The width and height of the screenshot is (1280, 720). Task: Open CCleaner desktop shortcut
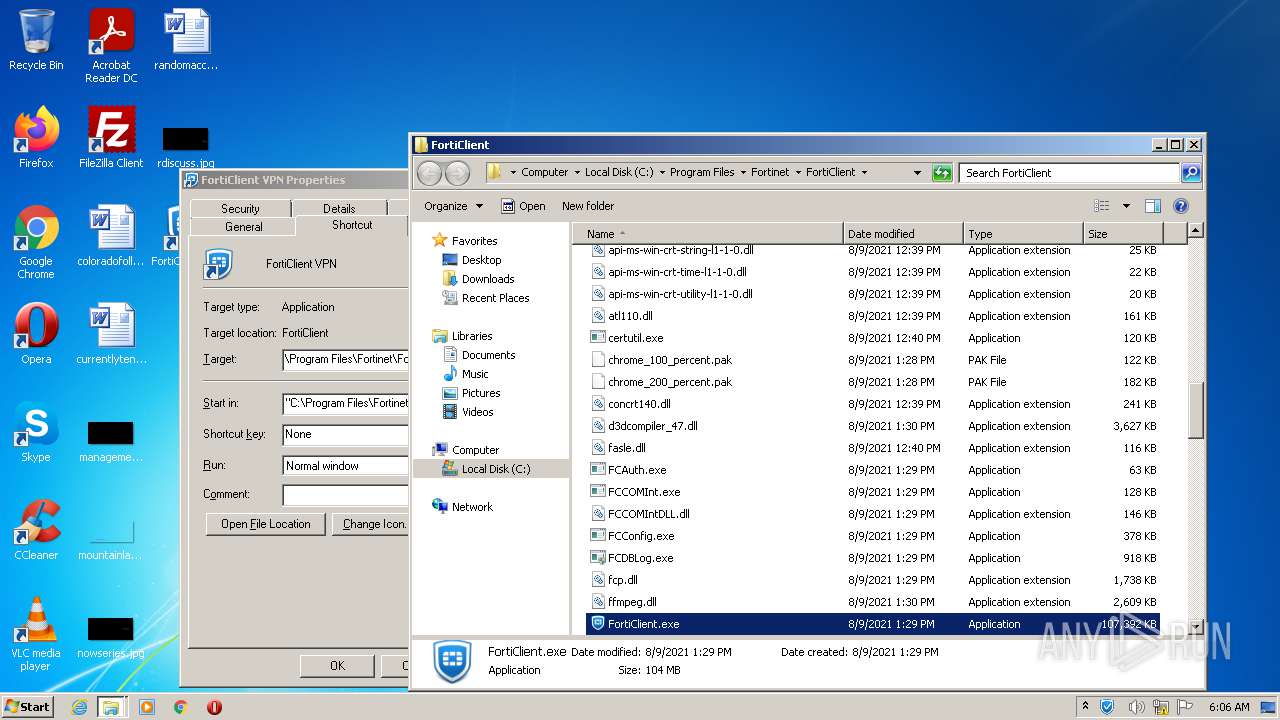point(36,530)
